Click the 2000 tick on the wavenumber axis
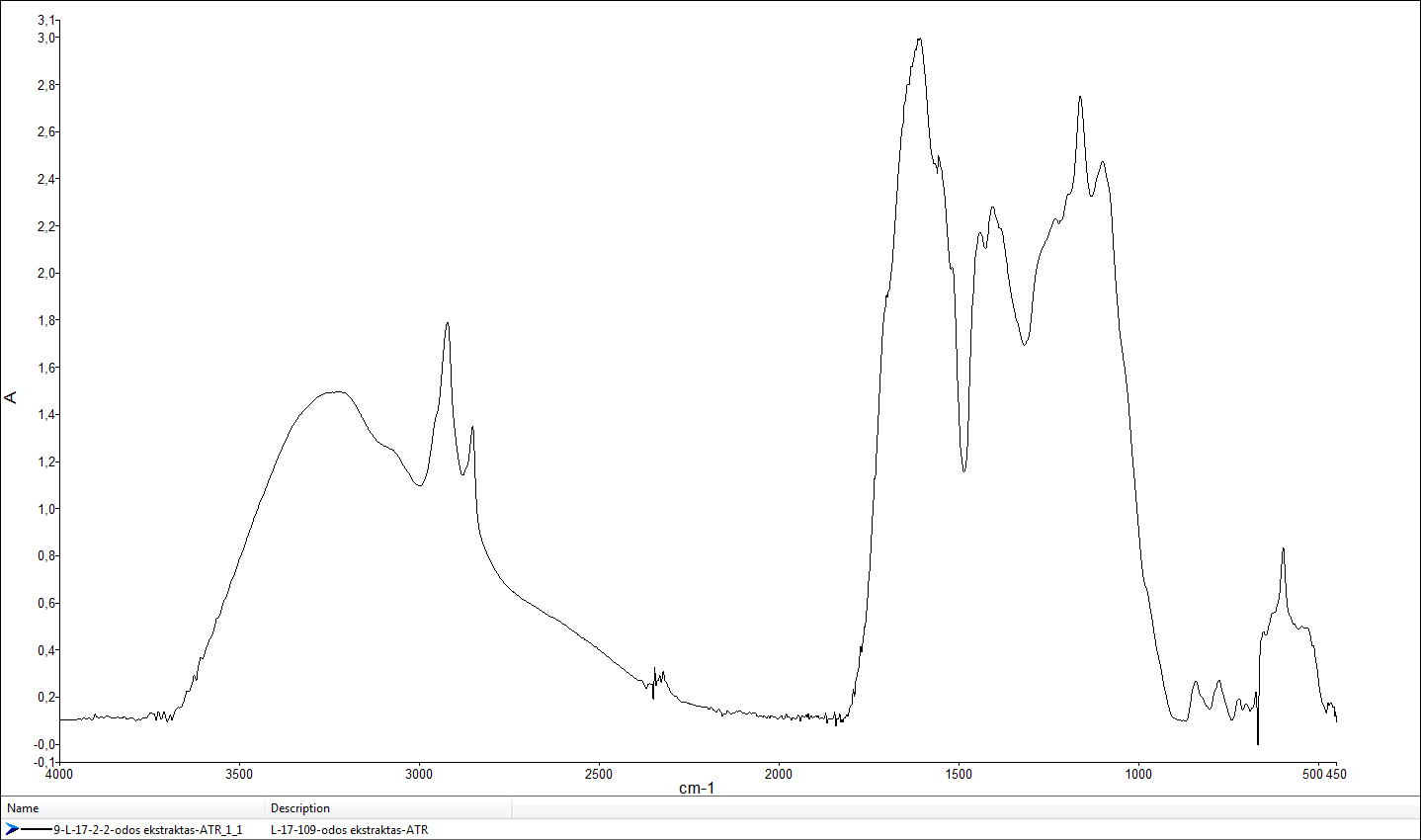 (x=779, y=774)
